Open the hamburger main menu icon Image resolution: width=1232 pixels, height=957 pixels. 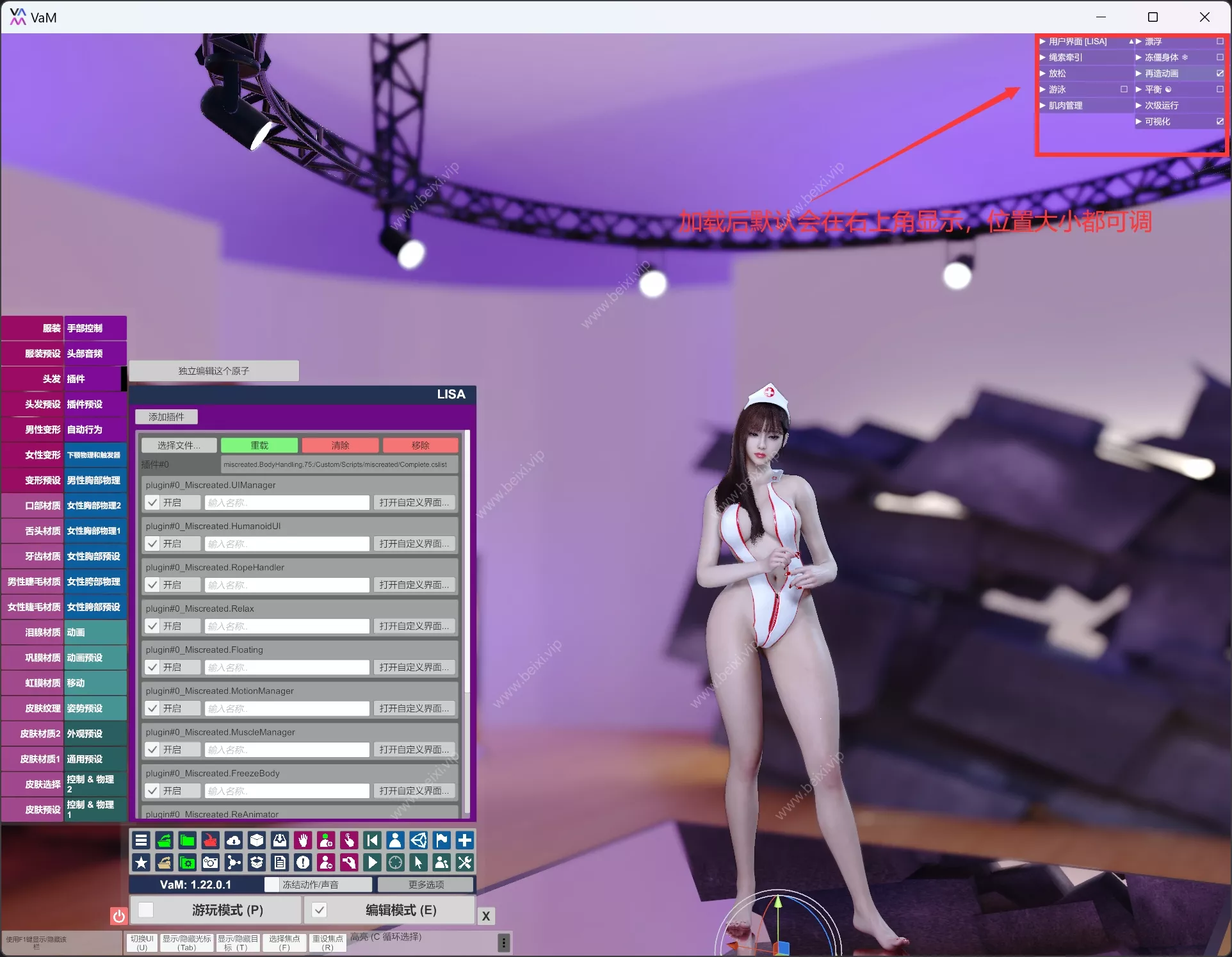(142, 840)
